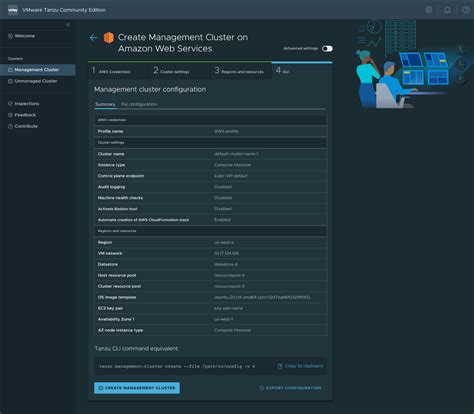Click the Regions and resources section header row
The height and width of the screenshot is (414, 474).
pos(211,231)
